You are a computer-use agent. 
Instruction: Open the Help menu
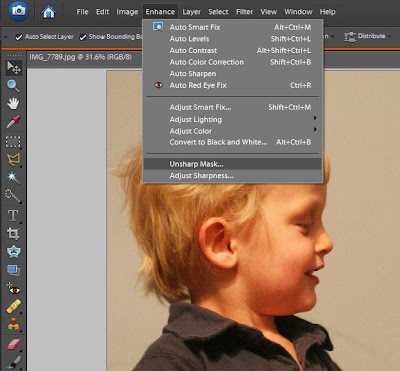click(328, 12)
